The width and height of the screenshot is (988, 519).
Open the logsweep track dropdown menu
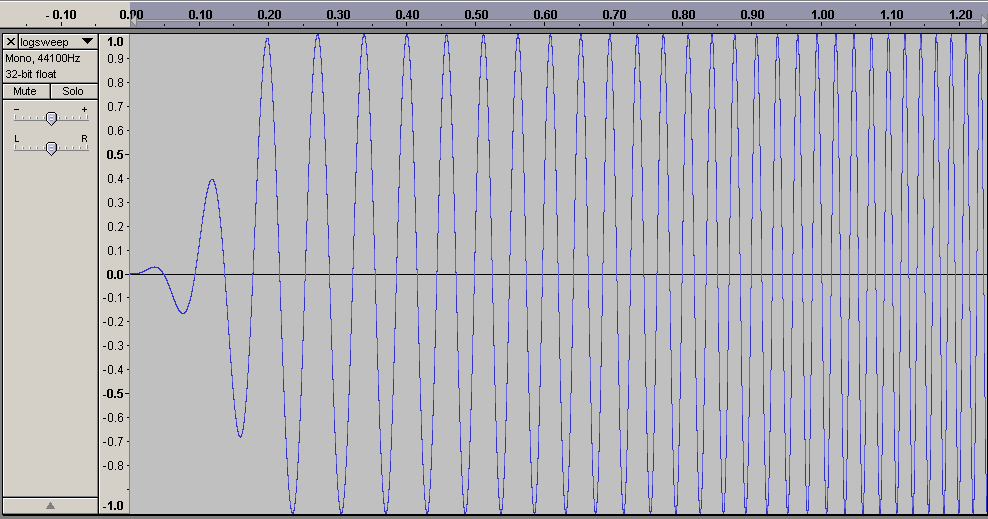pos(88,42)
